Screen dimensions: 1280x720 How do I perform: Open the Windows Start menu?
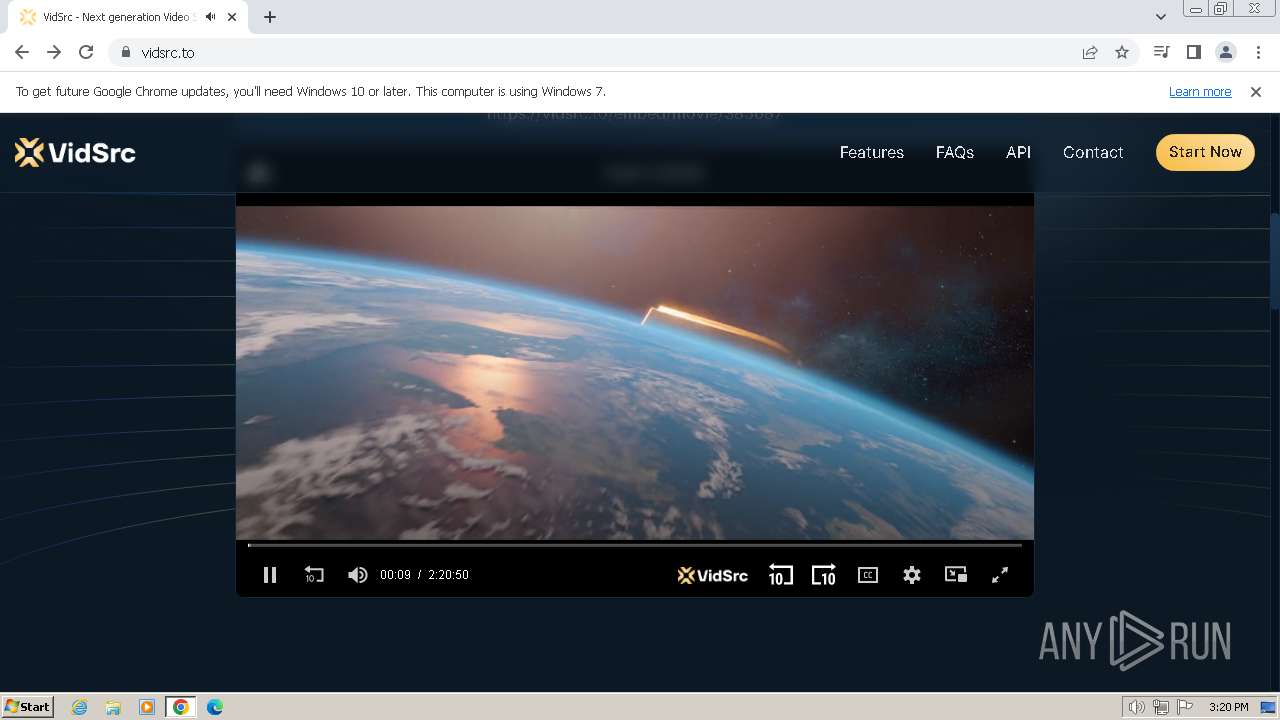tap(28, 706)
